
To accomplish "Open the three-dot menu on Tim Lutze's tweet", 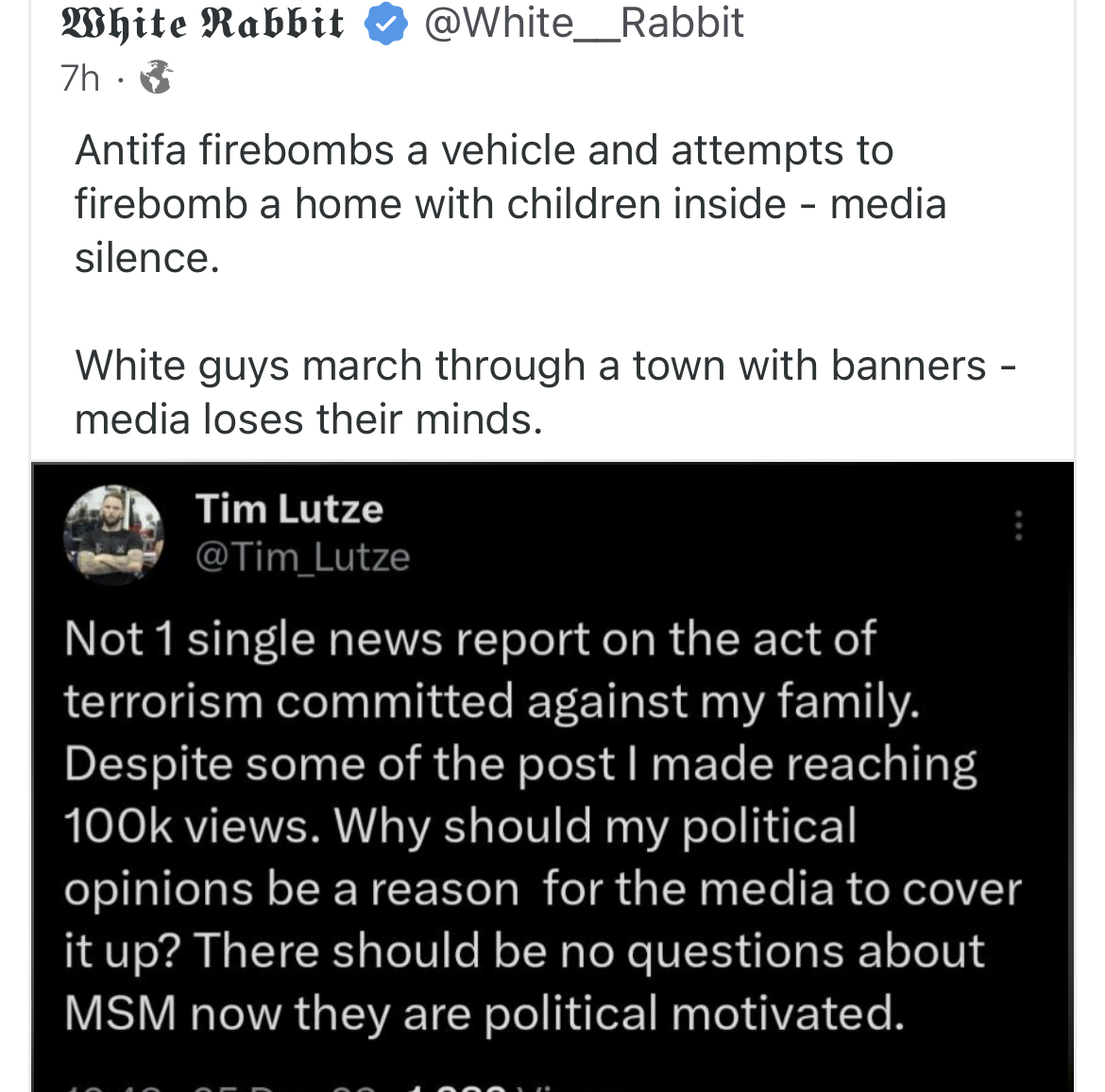I will coord(1018,525).
